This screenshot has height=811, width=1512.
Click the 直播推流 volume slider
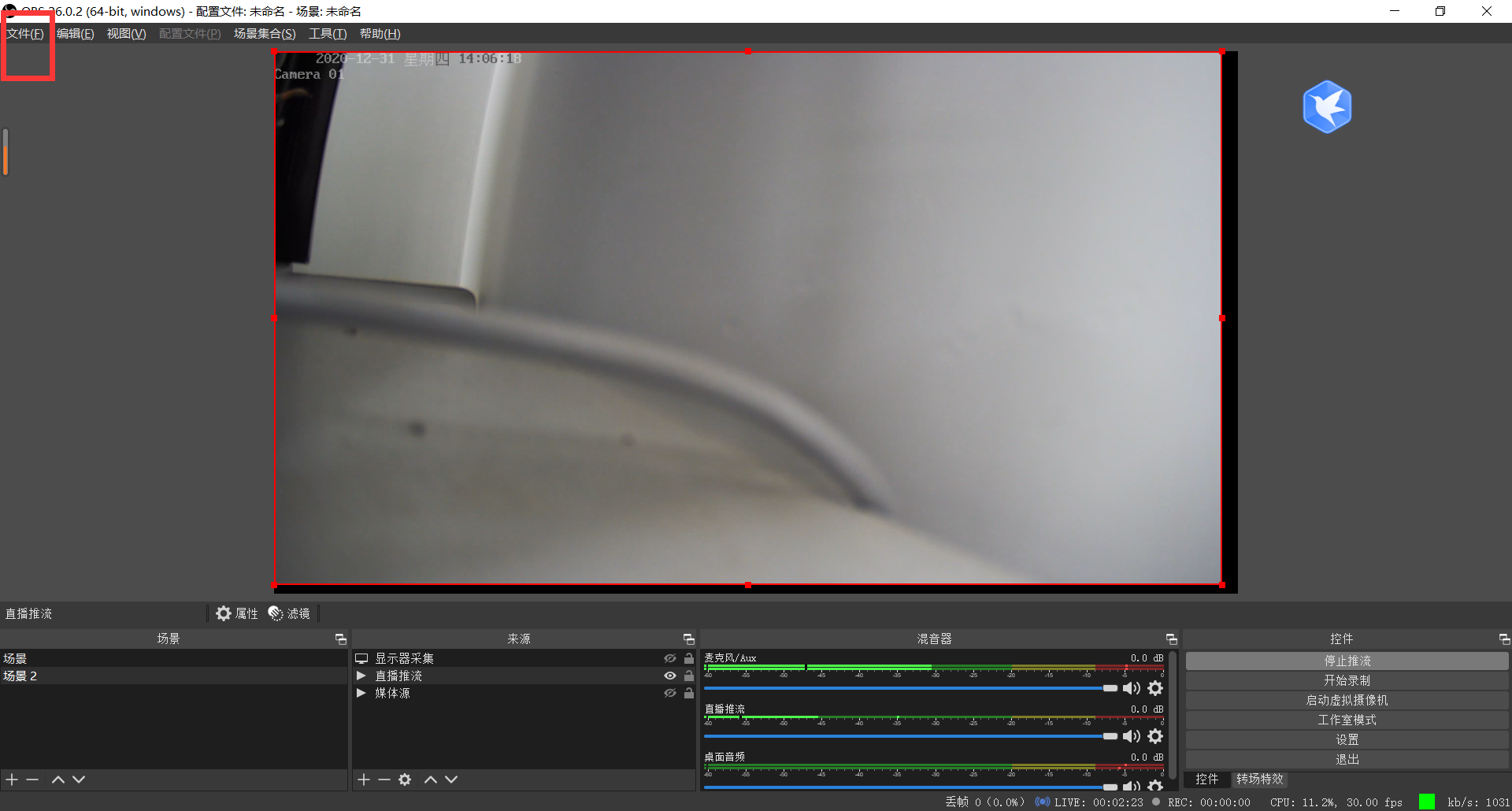[x=910, y=736]
